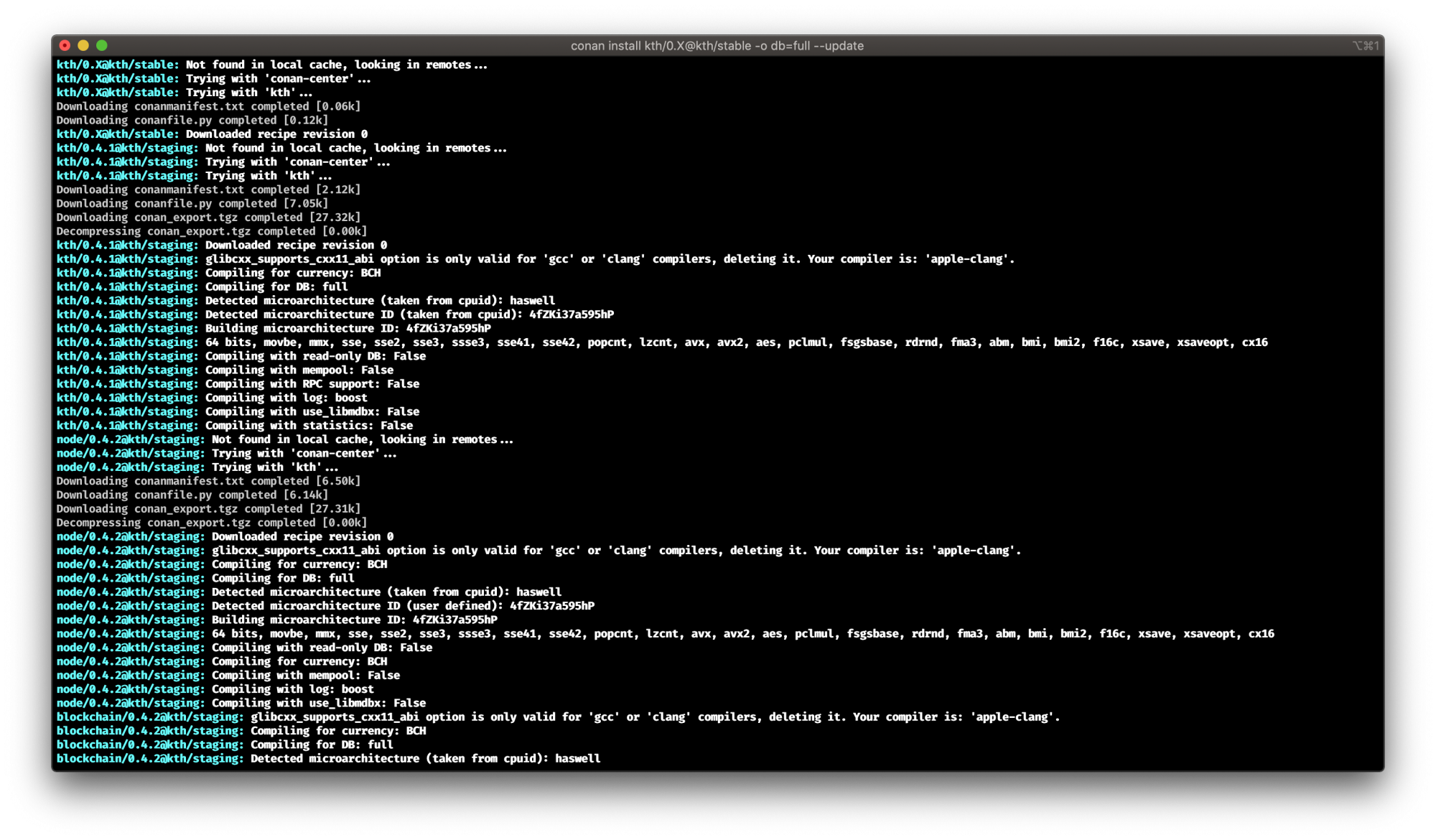Viewport: 1436px width, 840px height.
Task: Click node/0.4.2@kth/staging 'Compiling with use_libmdbx: False'
Action: 241,704
